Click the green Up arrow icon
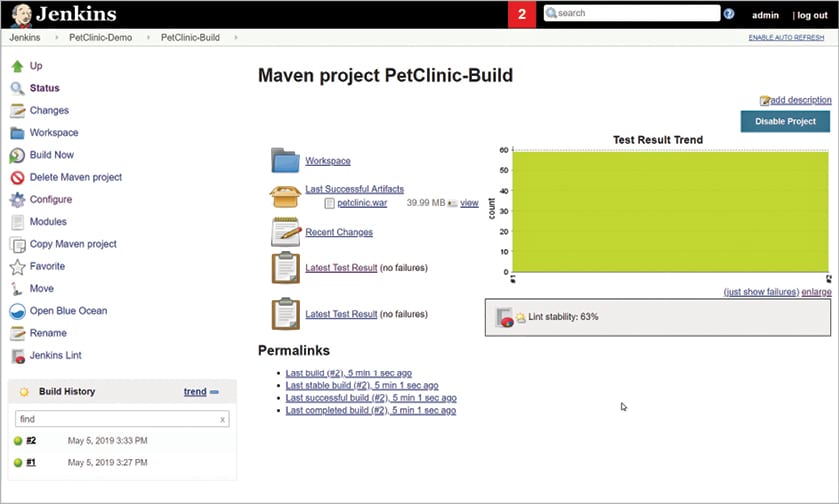This screenshot has width=839, height=504. pos(17,66)
